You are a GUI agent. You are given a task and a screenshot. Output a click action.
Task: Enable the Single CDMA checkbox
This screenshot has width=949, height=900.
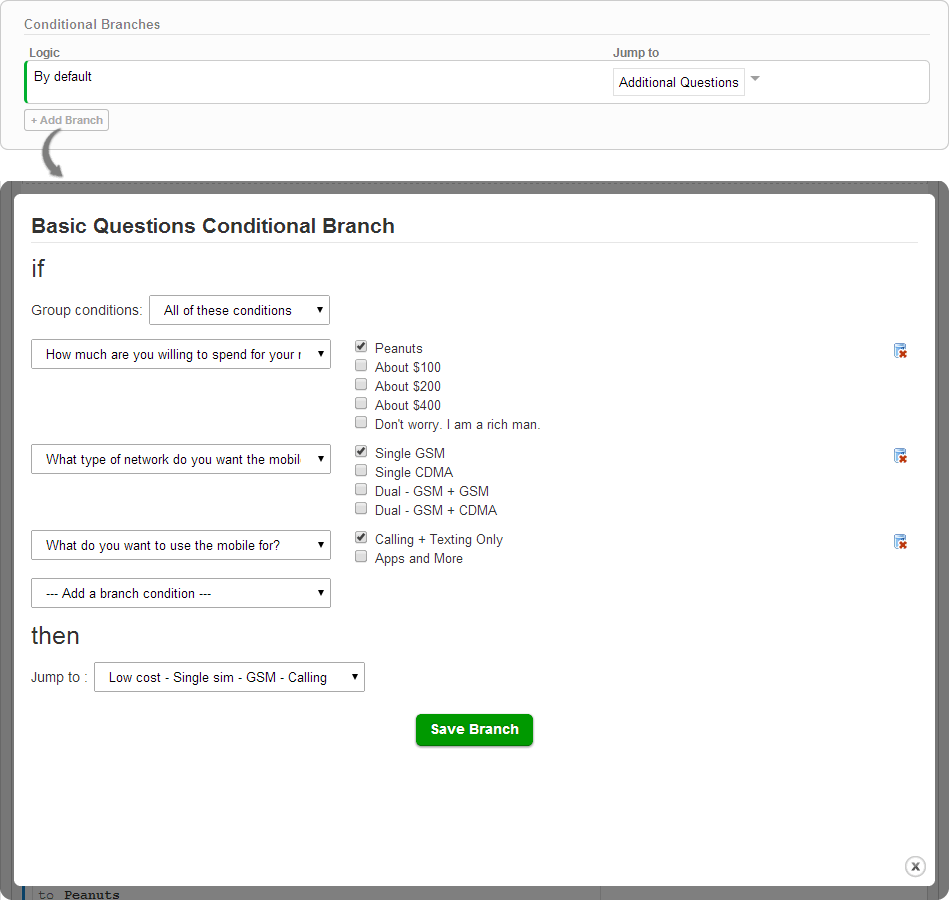pyautogui.click(x=361, y=471)
